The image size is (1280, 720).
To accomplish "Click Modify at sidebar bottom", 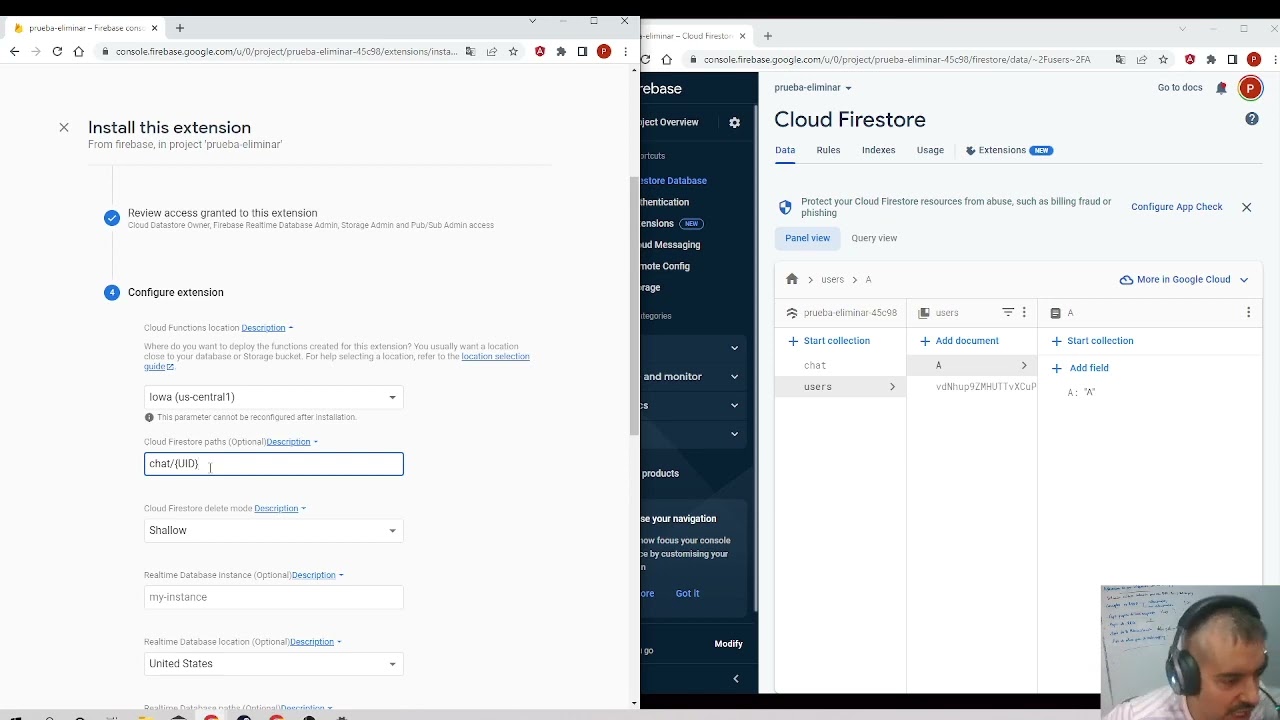I will tap(728, 644).
